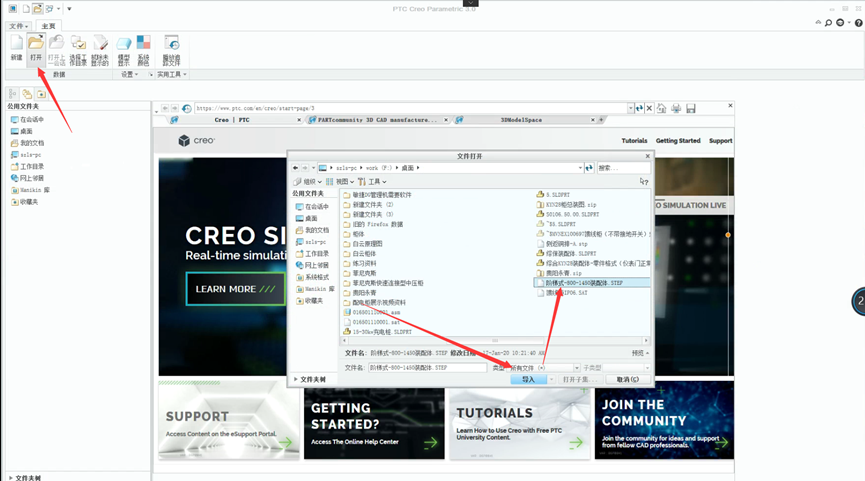This screenshot has height=481, width=865.
Task: Click 取消 cancel button in dialog
Action: click(x=628, y=380)
